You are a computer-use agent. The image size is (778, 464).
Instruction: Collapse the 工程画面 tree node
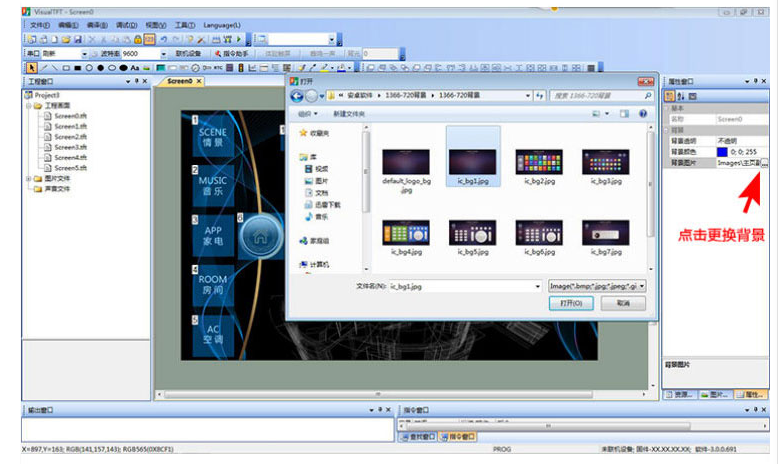[x=29, y=106]
